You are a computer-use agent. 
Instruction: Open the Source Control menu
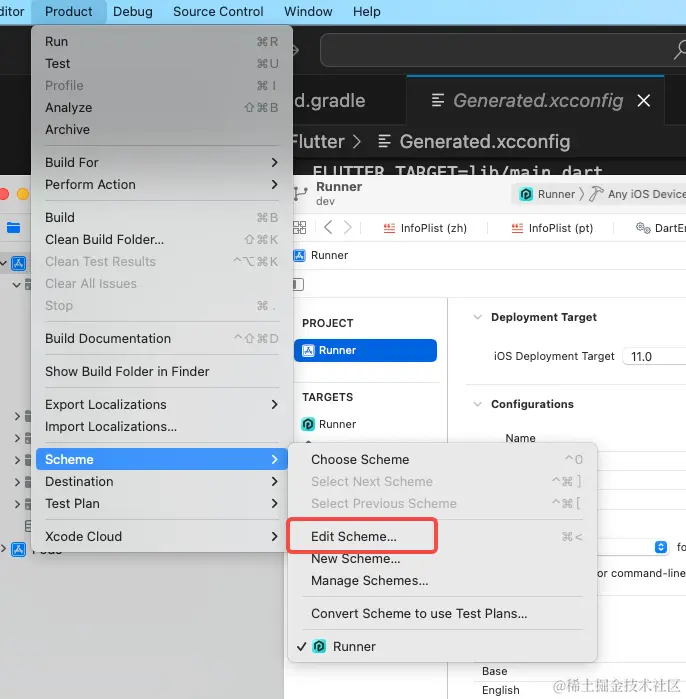click(218, 12)
